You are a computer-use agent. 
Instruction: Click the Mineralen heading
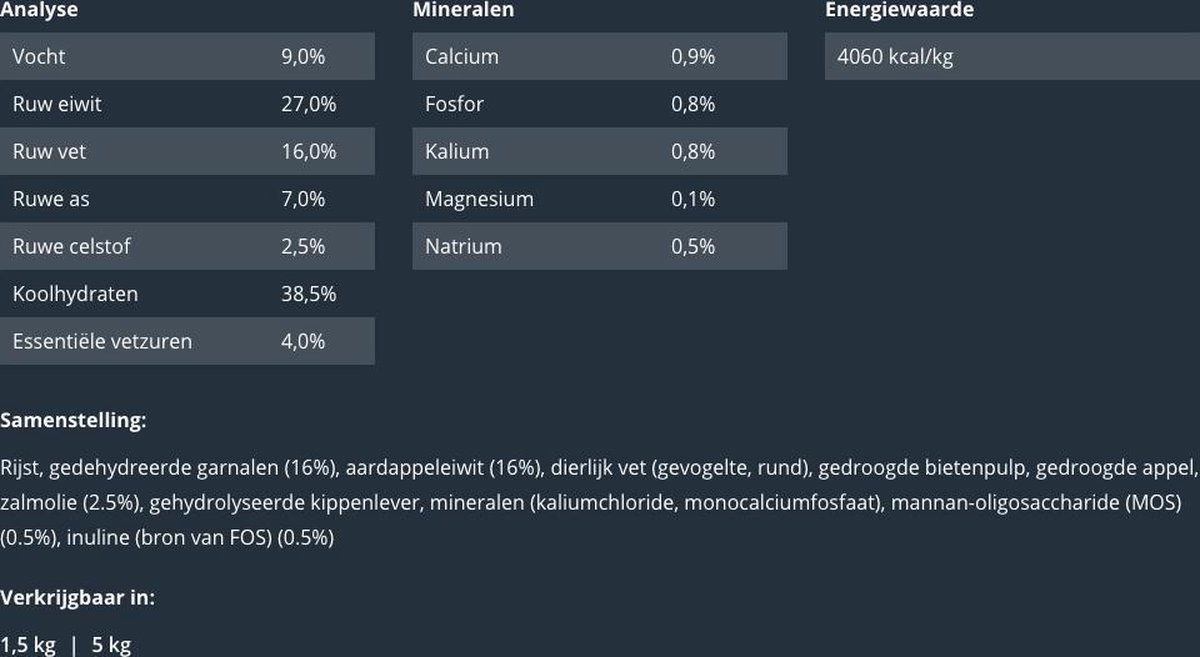[x=463, y=10]
